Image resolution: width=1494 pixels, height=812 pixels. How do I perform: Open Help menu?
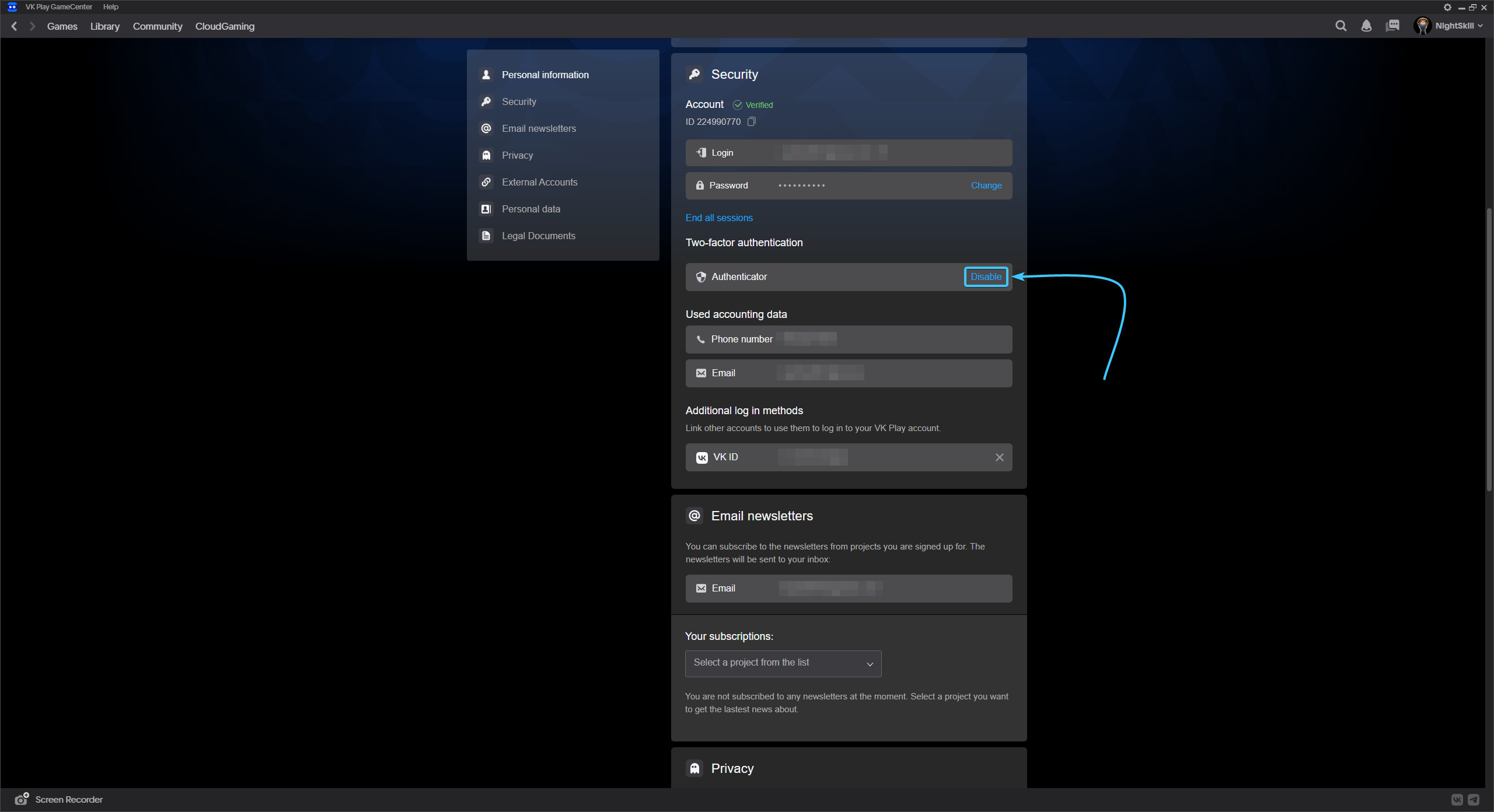coord(110,7)
